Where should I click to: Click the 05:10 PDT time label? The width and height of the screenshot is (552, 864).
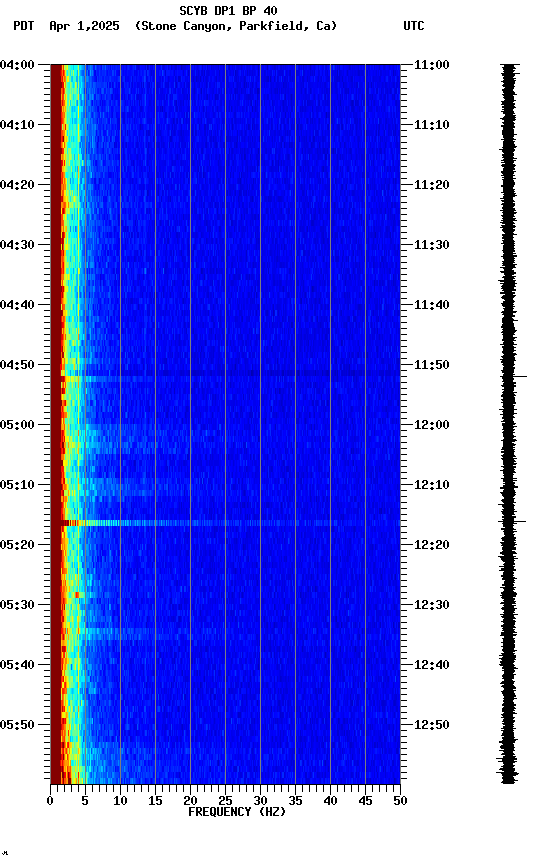[17, 485]
